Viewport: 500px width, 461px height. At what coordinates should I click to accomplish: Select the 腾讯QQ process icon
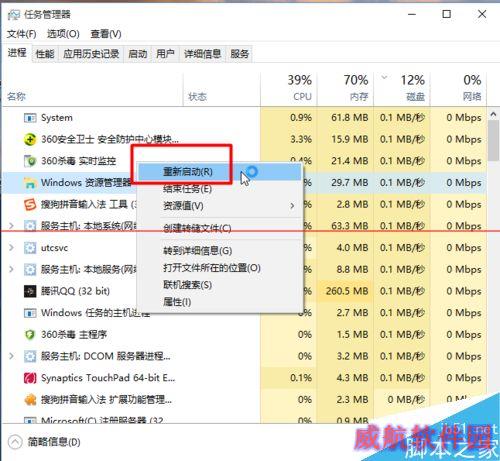(30, 291)
